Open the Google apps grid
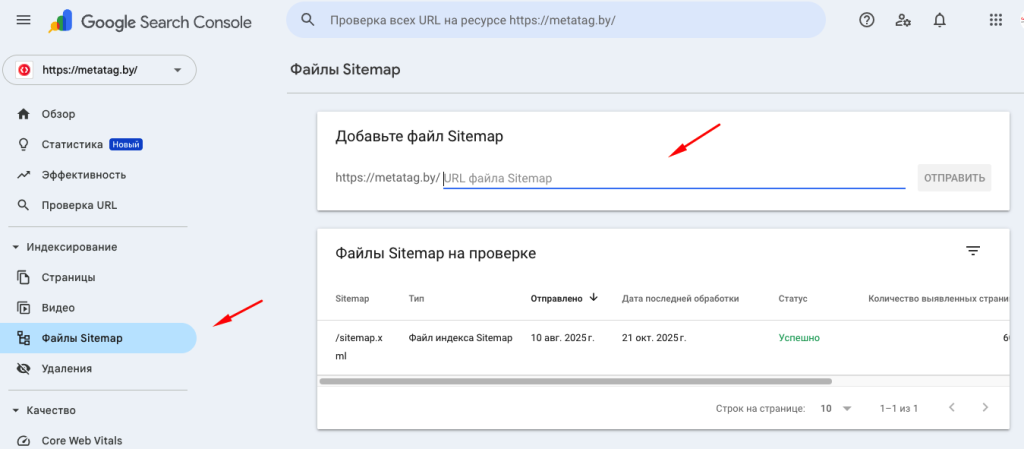1024x449 pixels. (x=995, y=20)
